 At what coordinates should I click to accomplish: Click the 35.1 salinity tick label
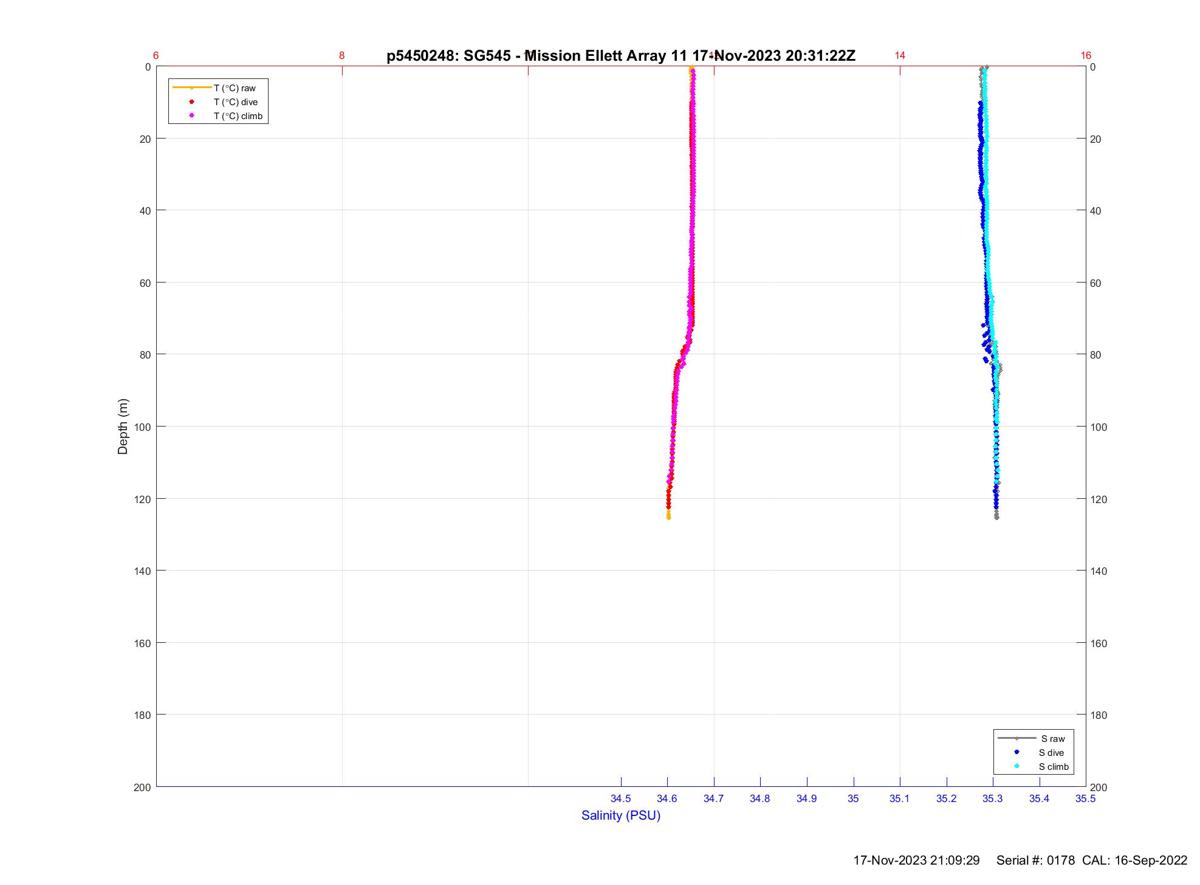900,799
